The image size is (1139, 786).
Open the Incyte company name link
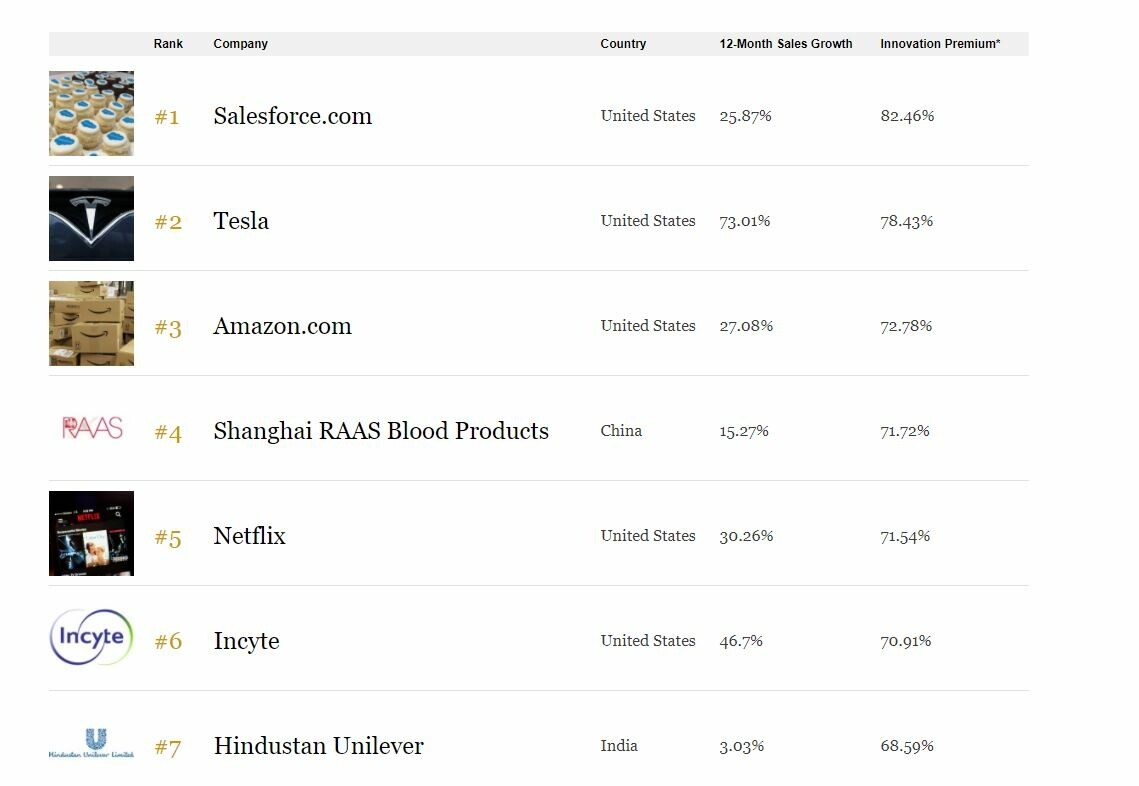pos(246,641)
